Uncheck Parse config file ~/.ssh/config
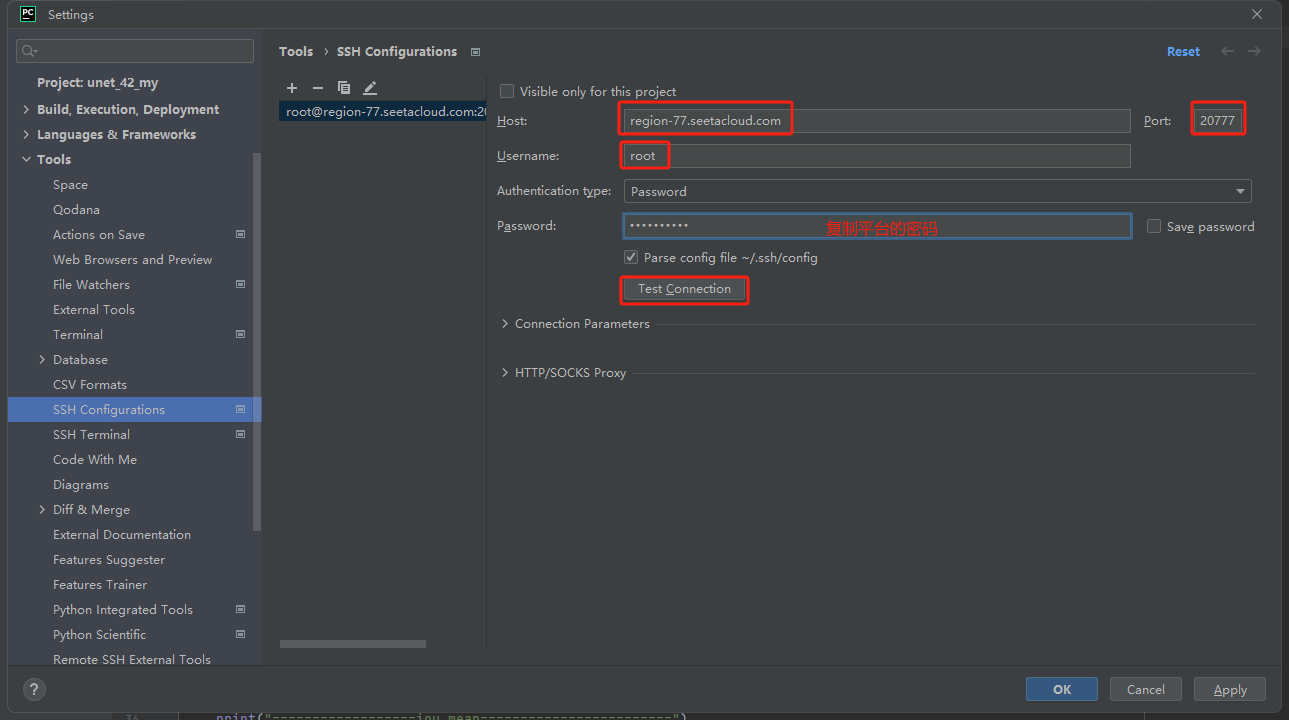 (631, 257)
